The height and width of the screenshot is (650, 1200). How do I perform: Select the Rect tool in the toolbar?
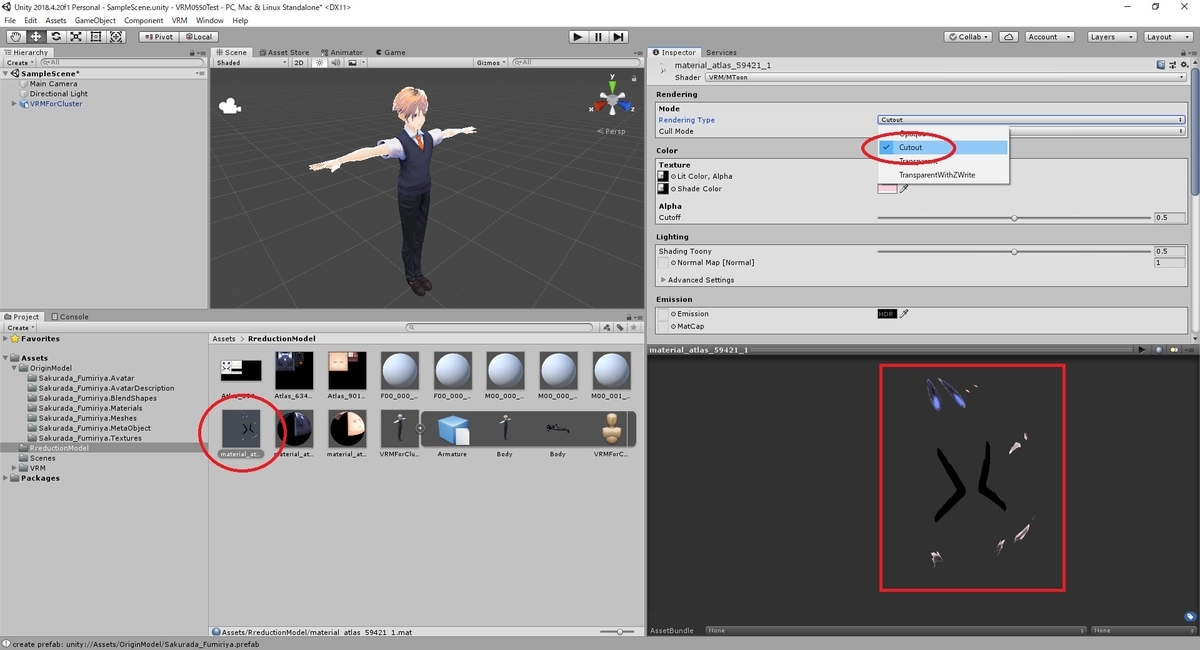[95, 37]
